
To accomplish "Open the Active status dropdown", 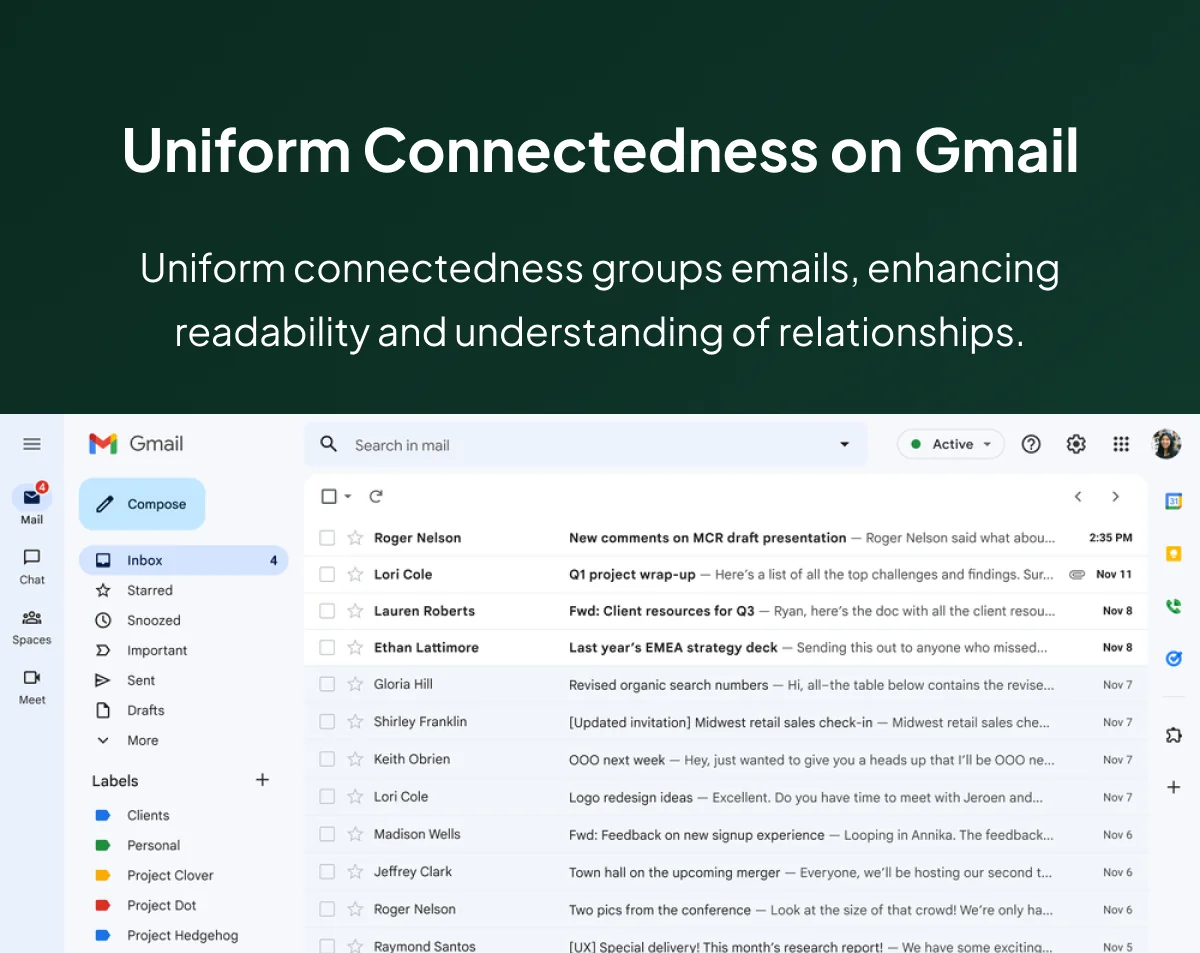I will click(950, 444).
